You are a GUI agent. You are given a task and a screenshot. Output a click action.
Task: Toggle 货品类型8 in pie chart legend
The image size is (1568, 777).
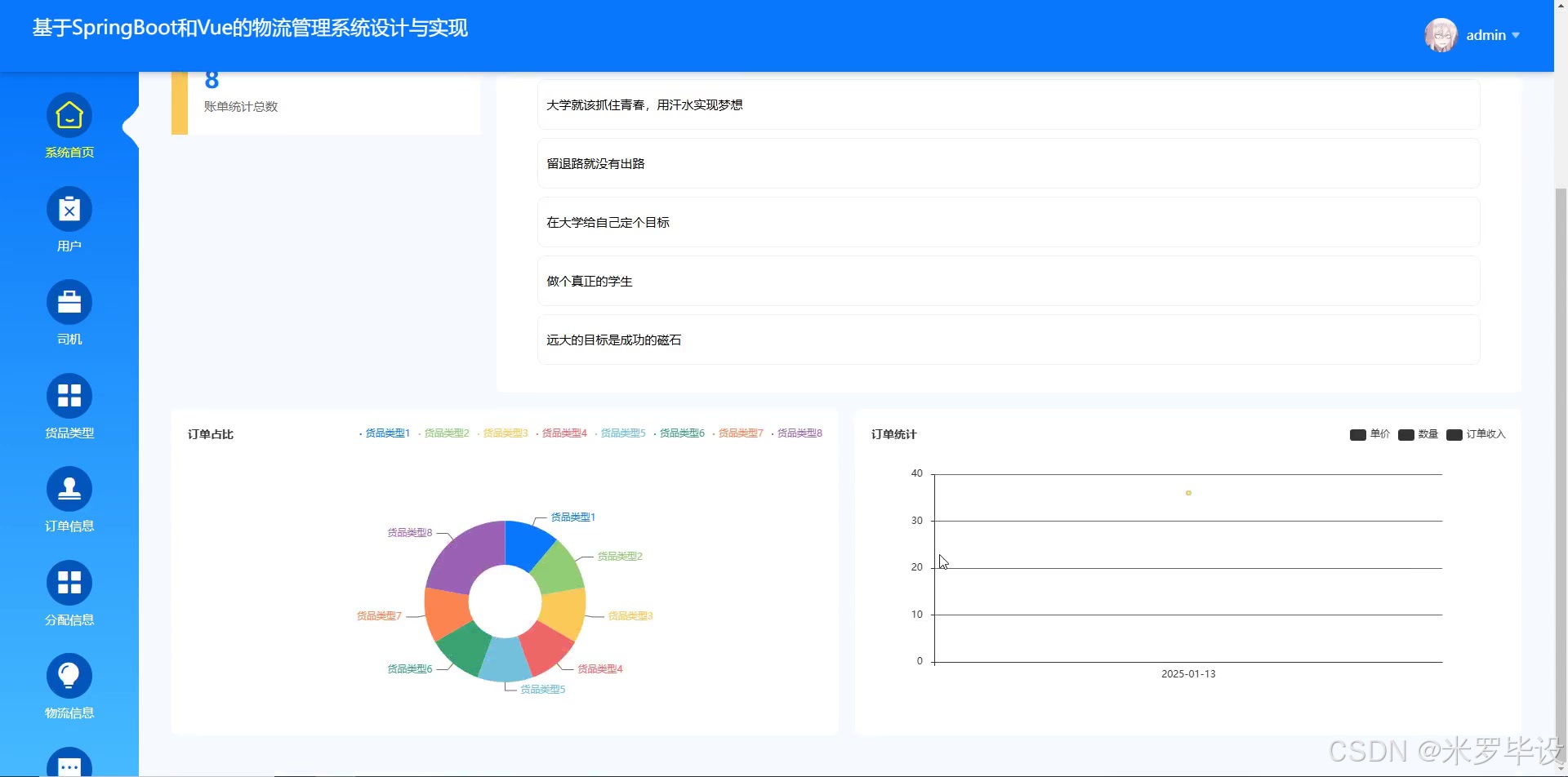click(x=796, y=433)
